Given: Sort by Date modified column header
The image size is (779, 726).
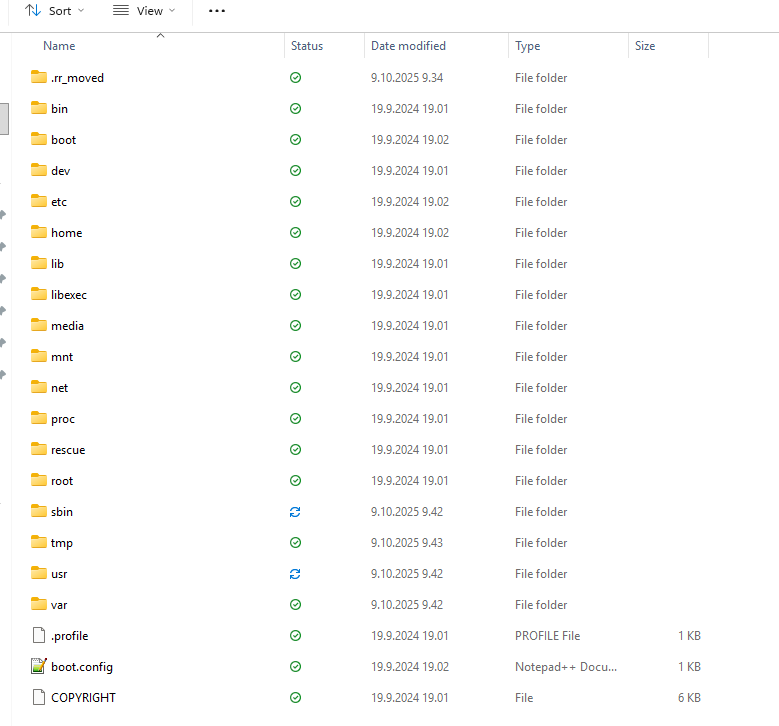Looking at the screenshot, I should click(x=408, y=46).
